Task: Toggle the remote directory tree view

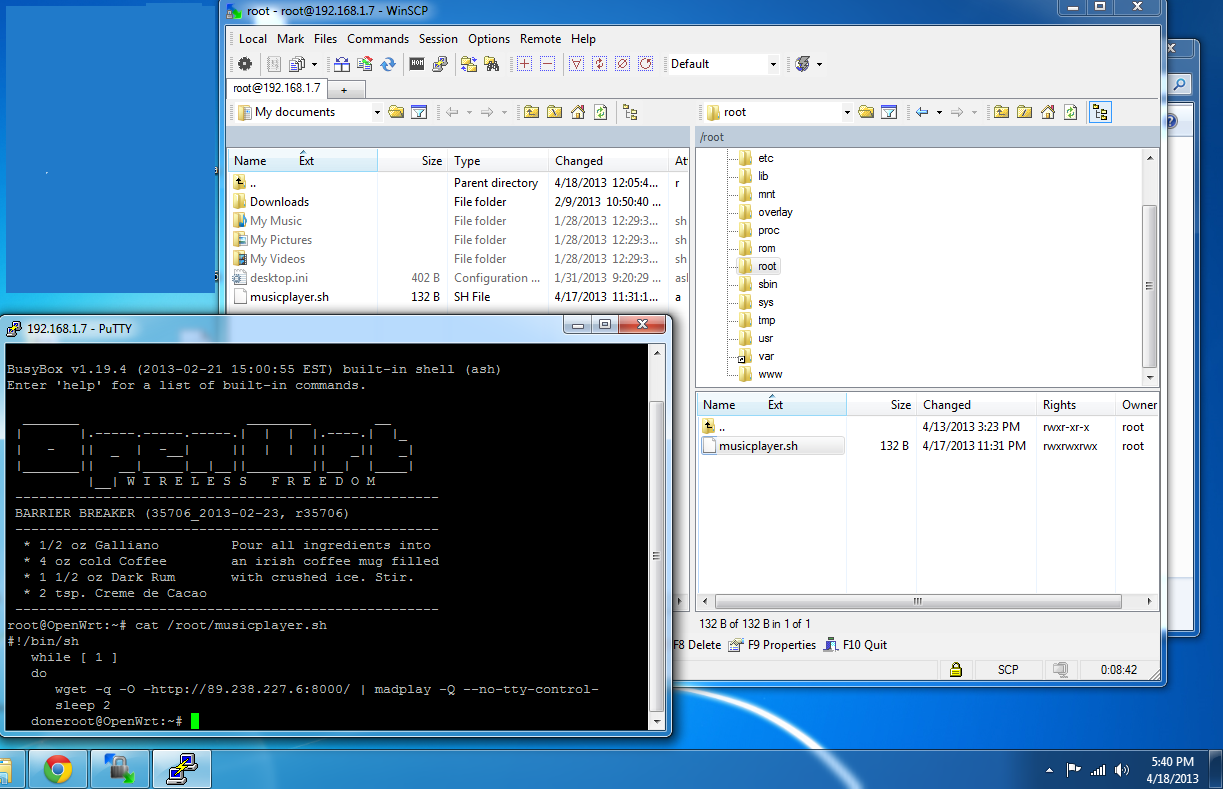Action: coord(1100,112)
